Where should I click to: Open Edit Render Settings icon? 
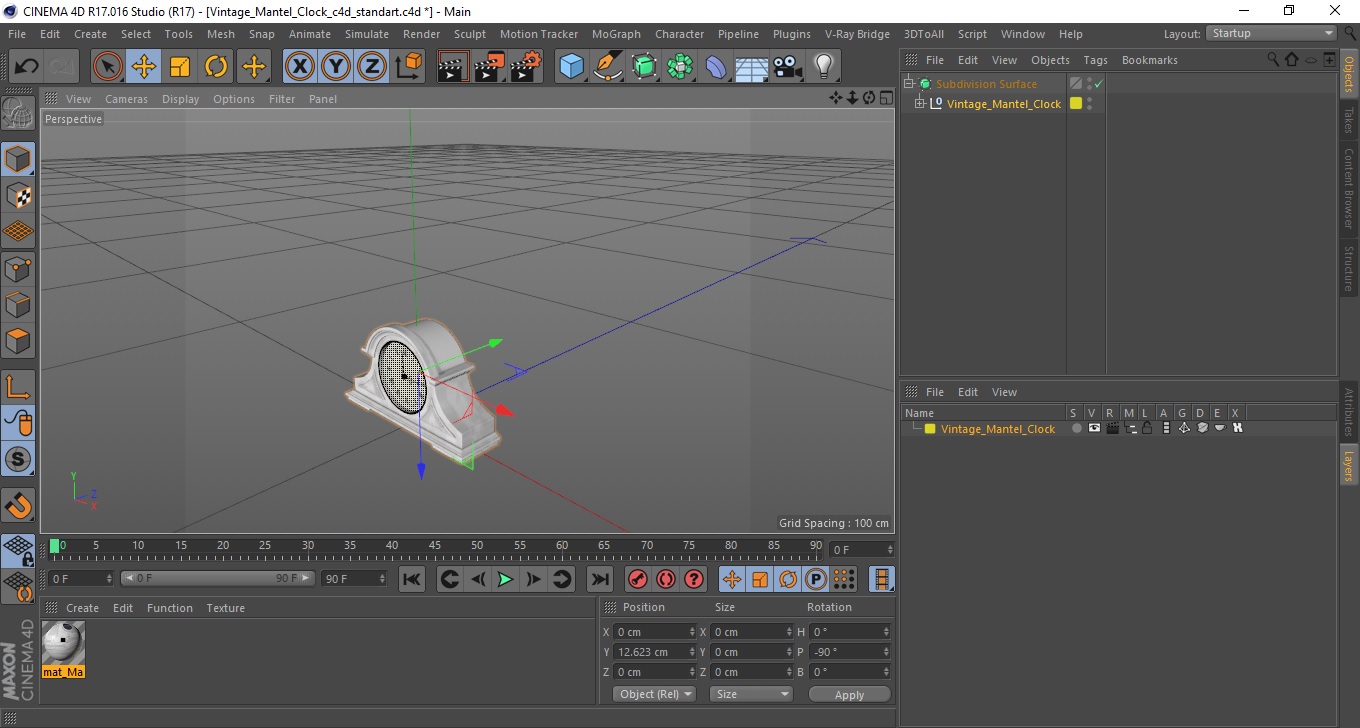pyautogui.click(x=525, y=67)
